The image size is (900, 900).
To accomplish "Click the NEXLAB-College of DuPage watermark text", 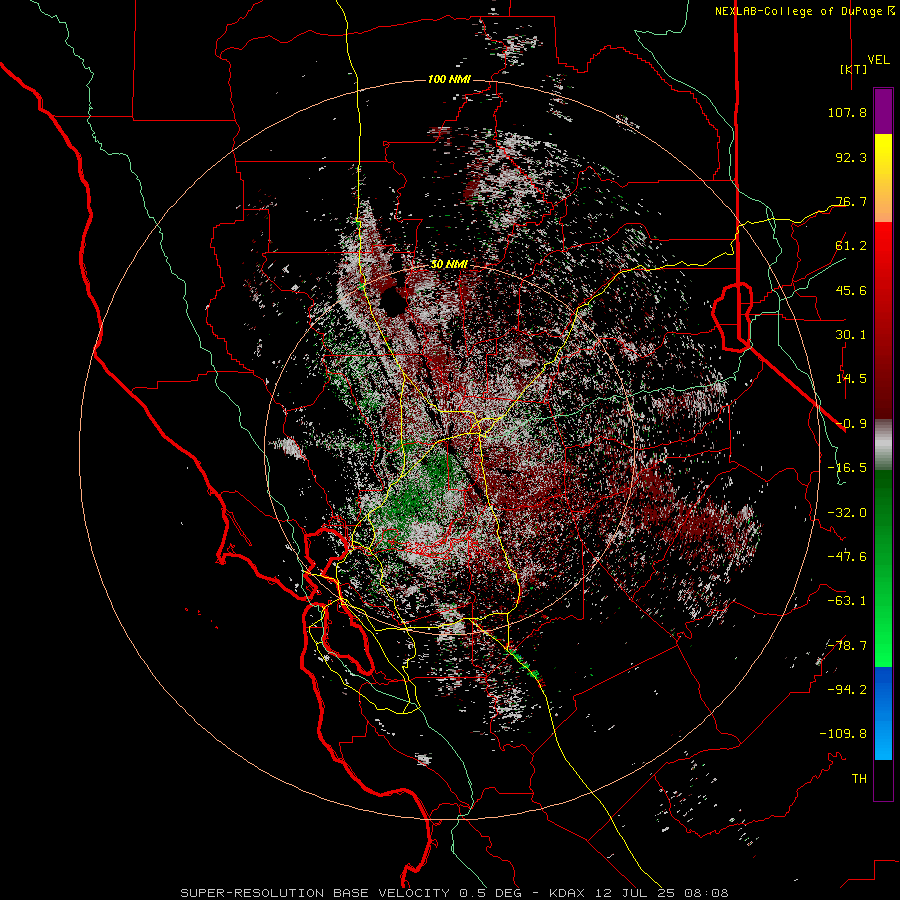I will (x=804, y=11).
